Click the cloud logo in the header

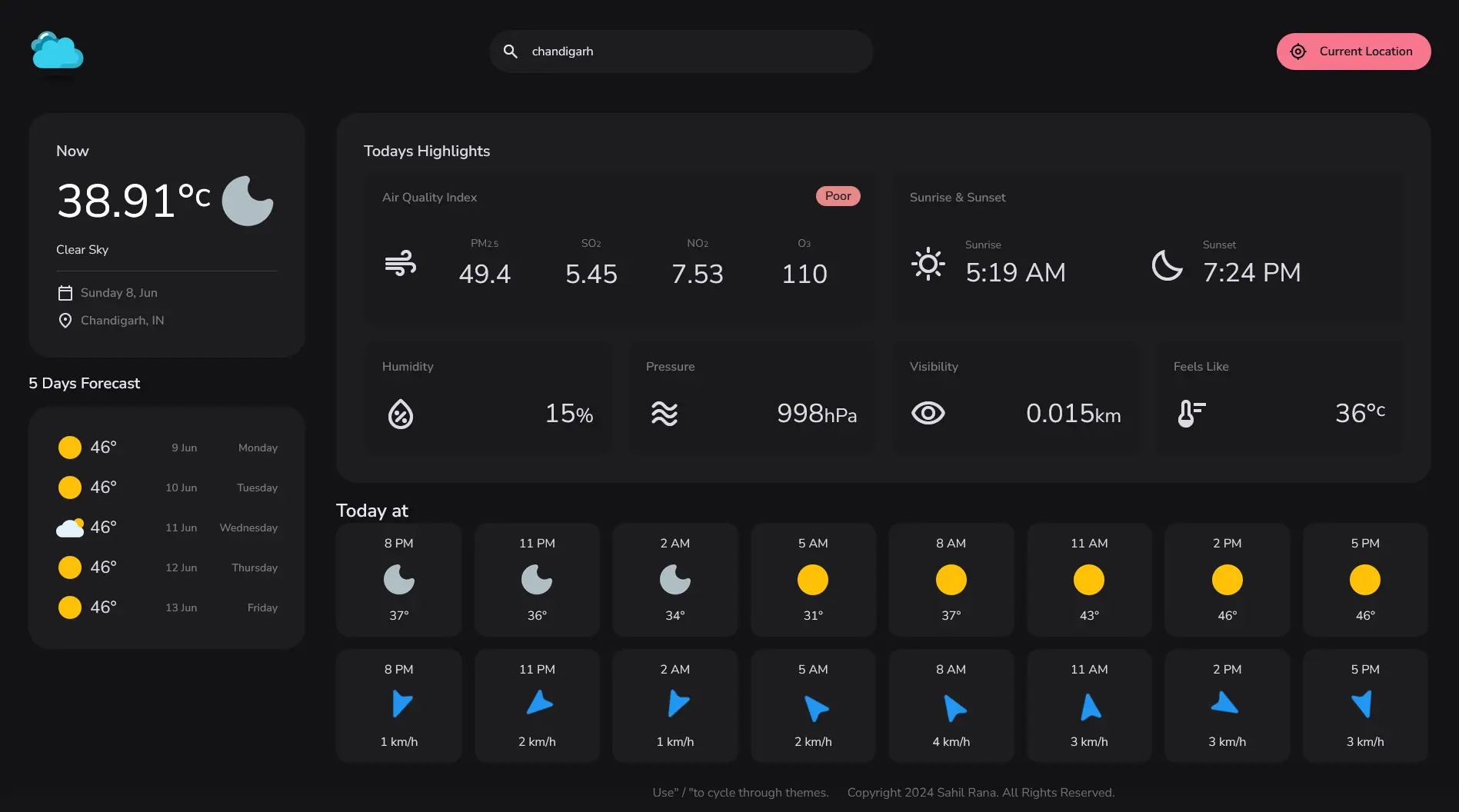(57, 52)
